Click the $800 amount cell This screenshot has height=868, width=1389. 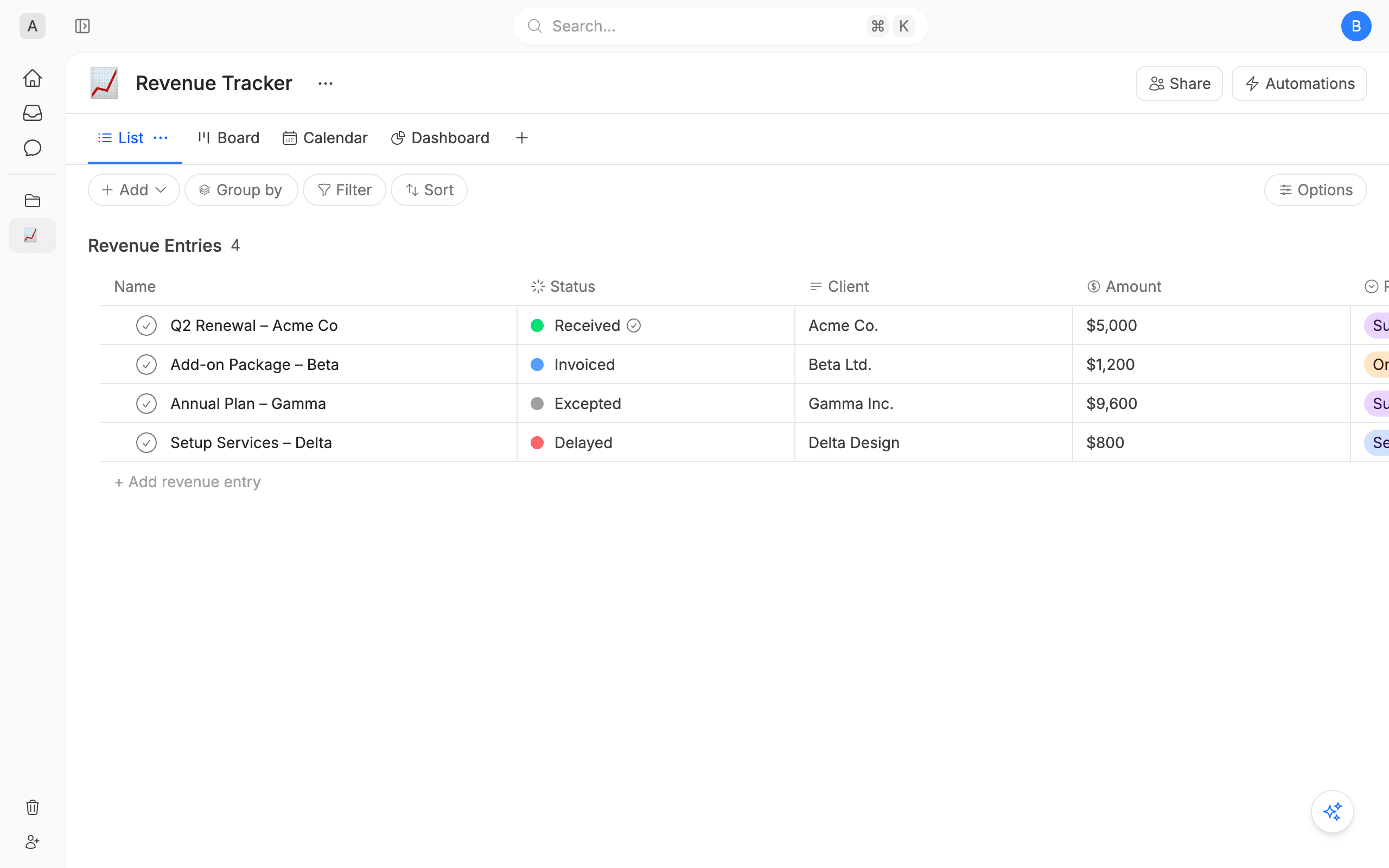(x=1212, y=443)
